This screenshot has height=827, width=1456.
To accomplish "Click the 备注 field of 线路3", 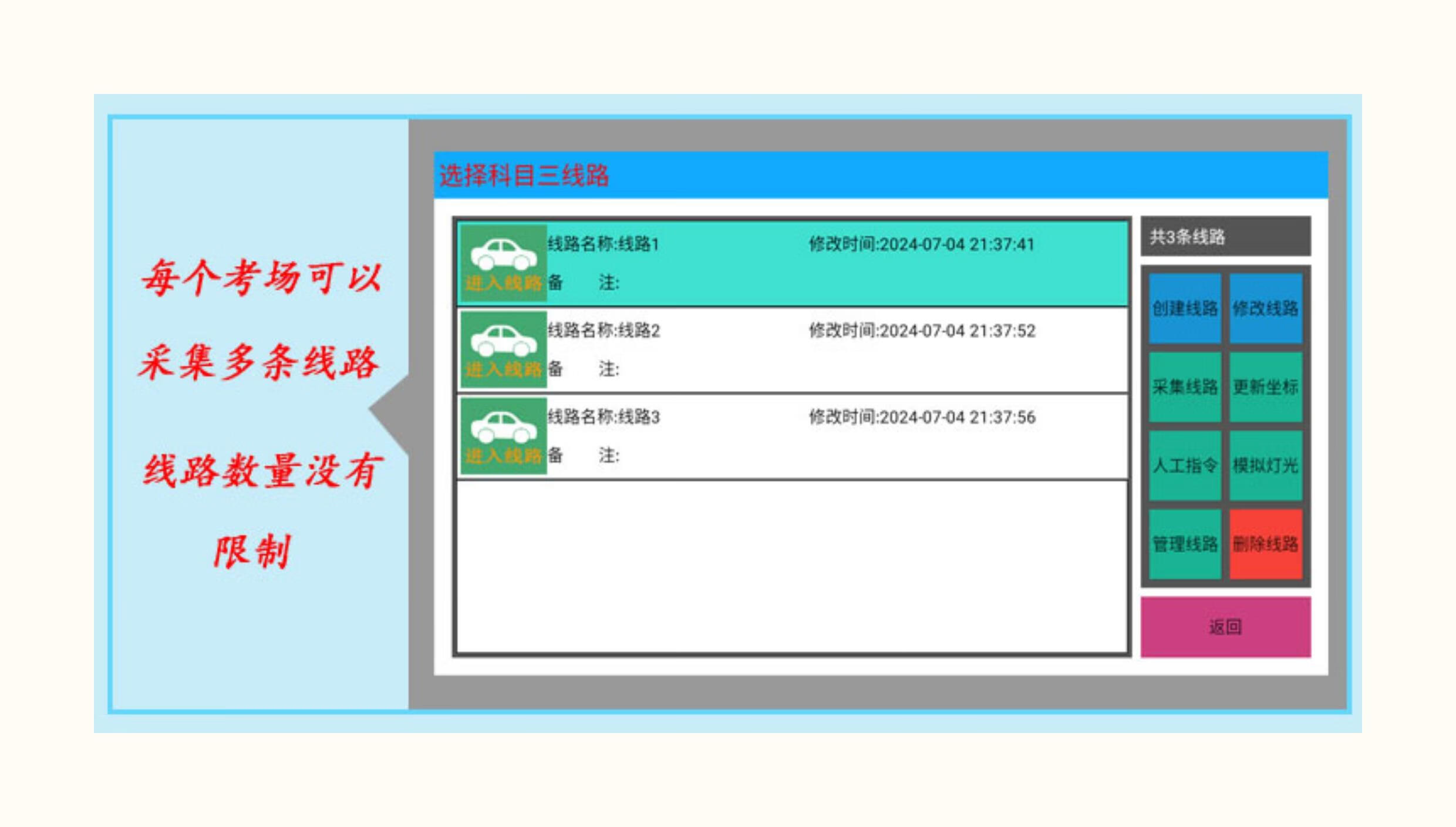I will (x=584, y=455).
